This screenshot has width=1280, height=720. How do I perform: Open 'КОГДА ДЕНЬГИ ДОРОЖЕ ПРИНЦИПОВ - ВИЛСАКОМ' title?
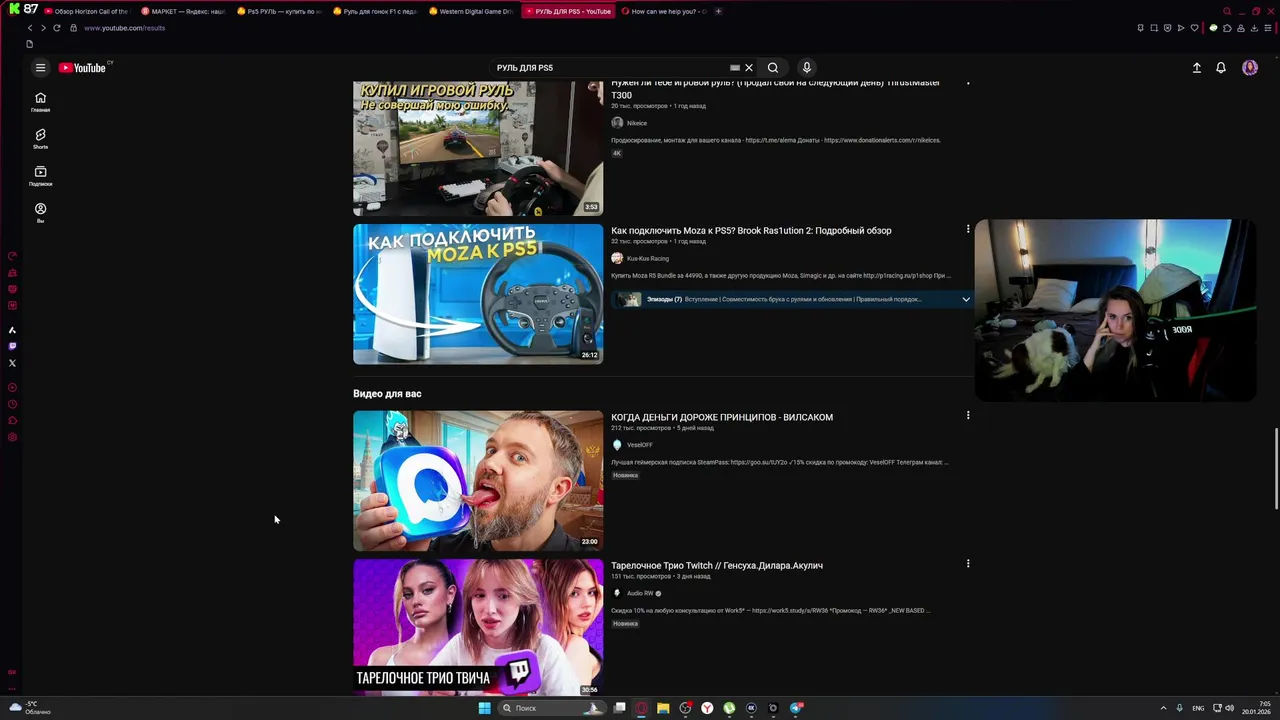tap(722, 417)
